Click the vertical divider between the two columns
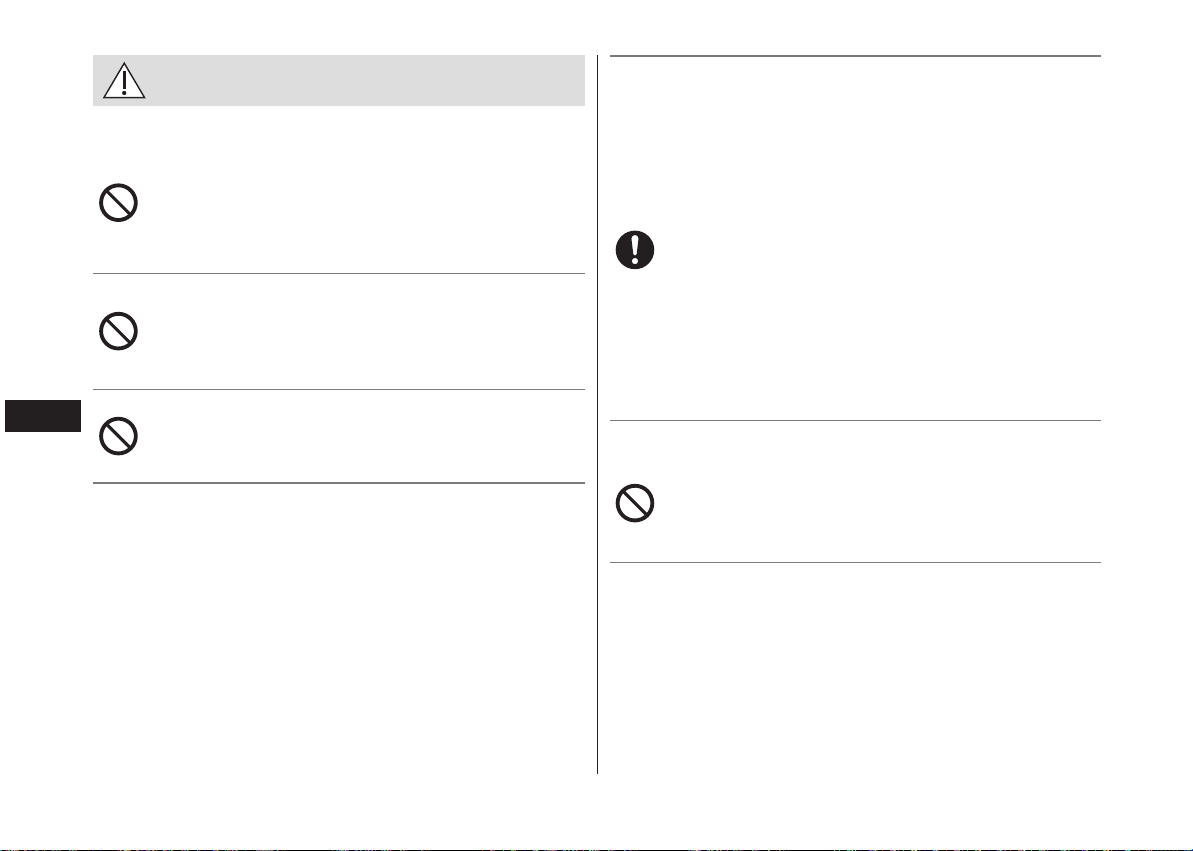 pyautogui.click(x=598, y=414)
